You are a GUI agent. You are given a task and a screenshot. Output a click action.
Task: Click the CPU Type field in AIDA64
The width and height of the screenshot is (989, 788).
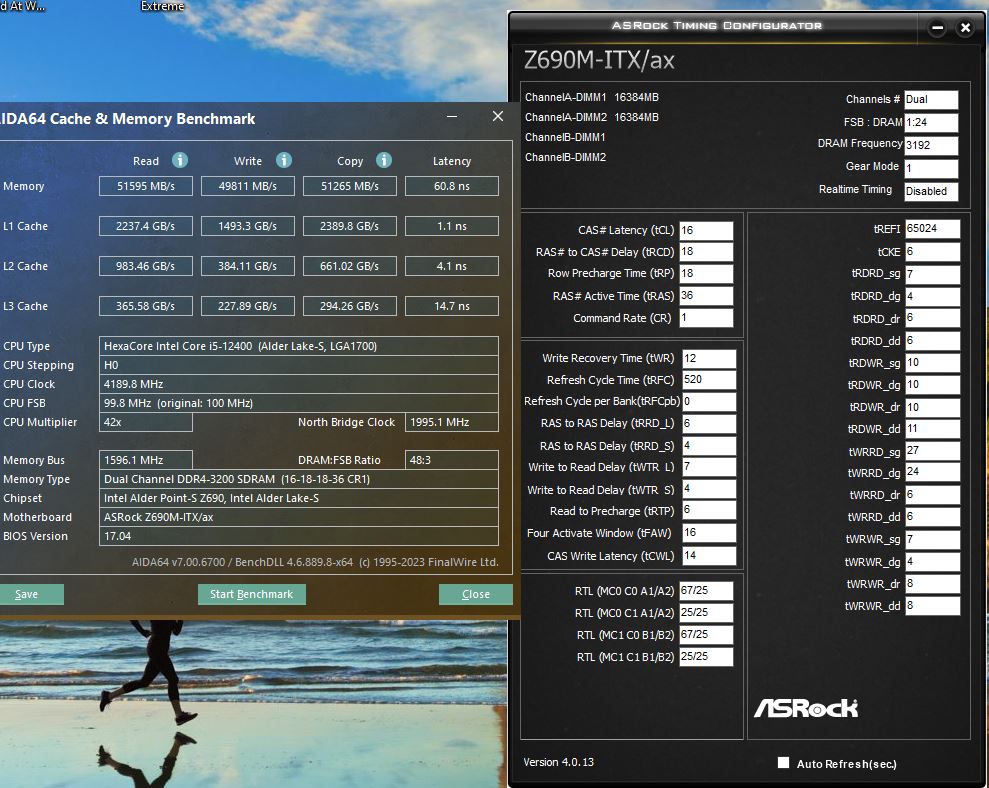point(299,346)
